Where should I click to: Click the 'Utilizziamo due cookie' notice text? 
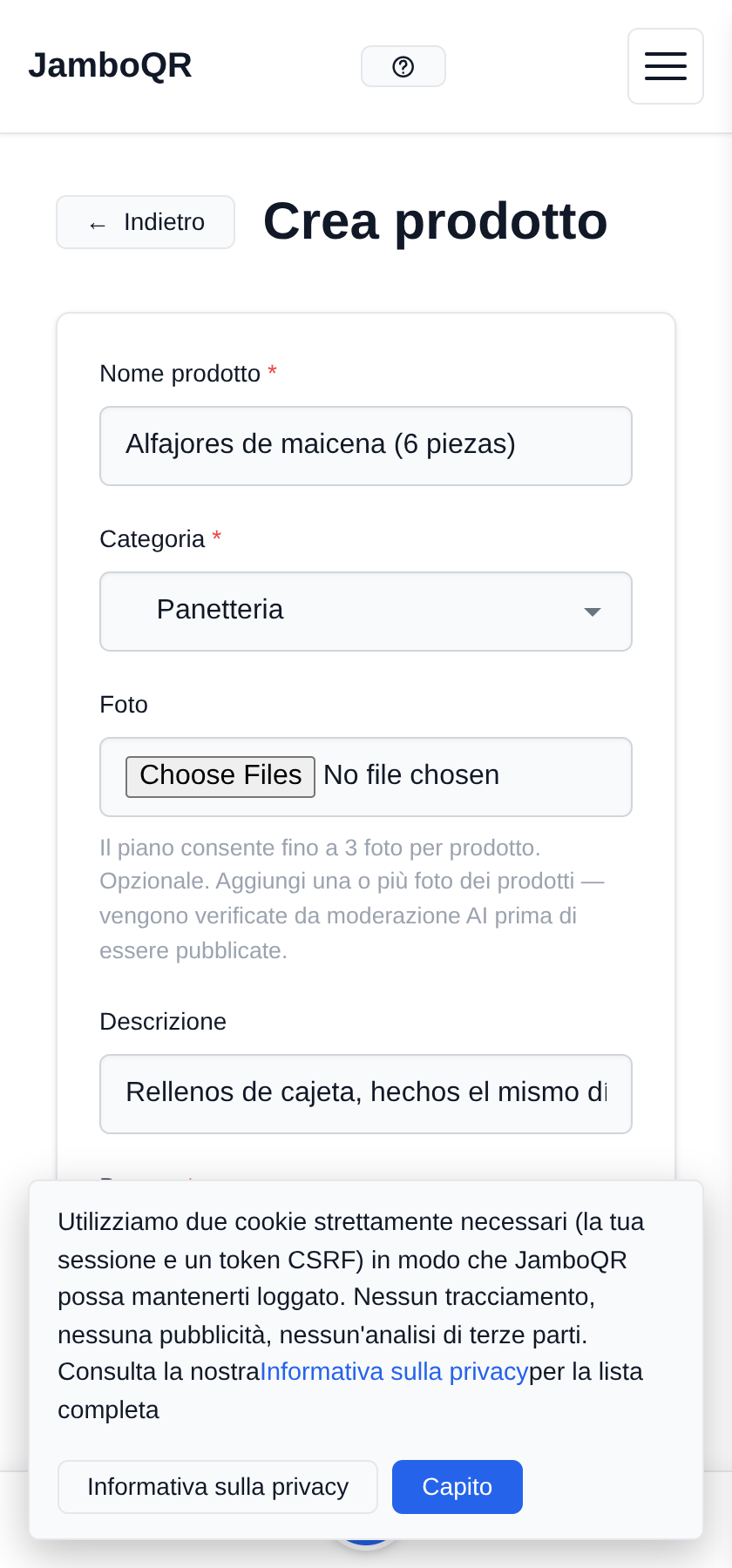pos(350,1315)
